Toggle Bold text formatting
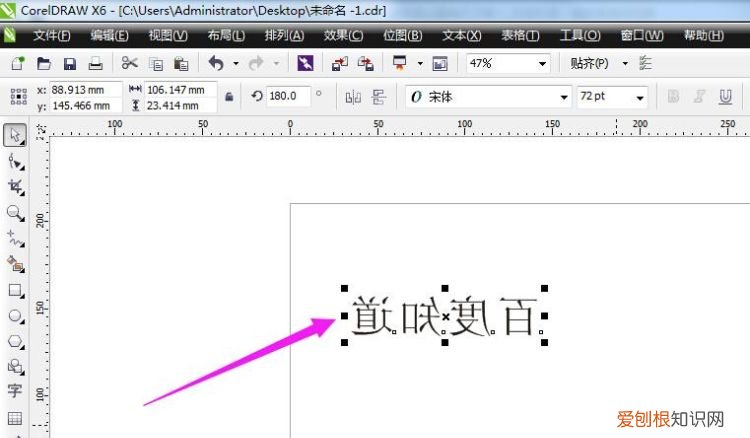This screenshot has width=750, height=438. (673, 97)
